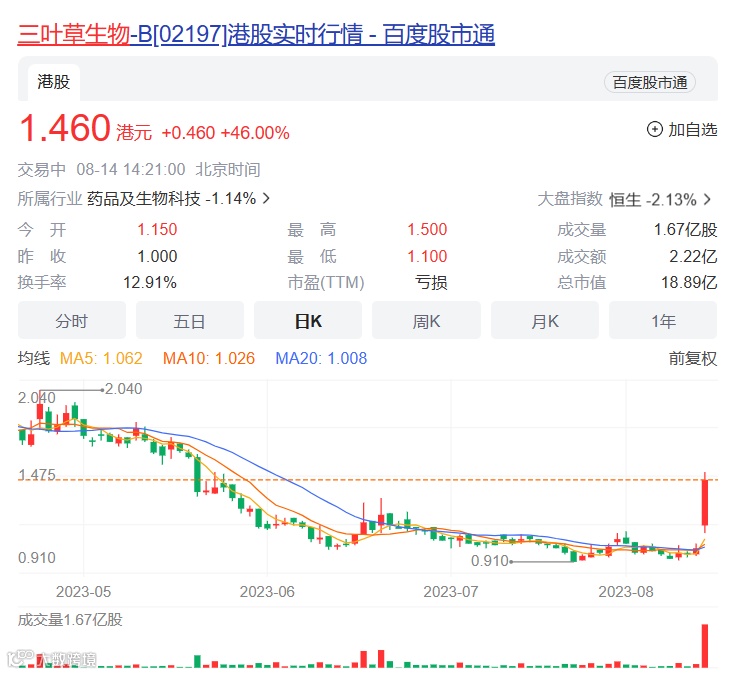729x674 pixels.
Task: Click the 0.910 low price marker on chart
Action: coord(490,561)
